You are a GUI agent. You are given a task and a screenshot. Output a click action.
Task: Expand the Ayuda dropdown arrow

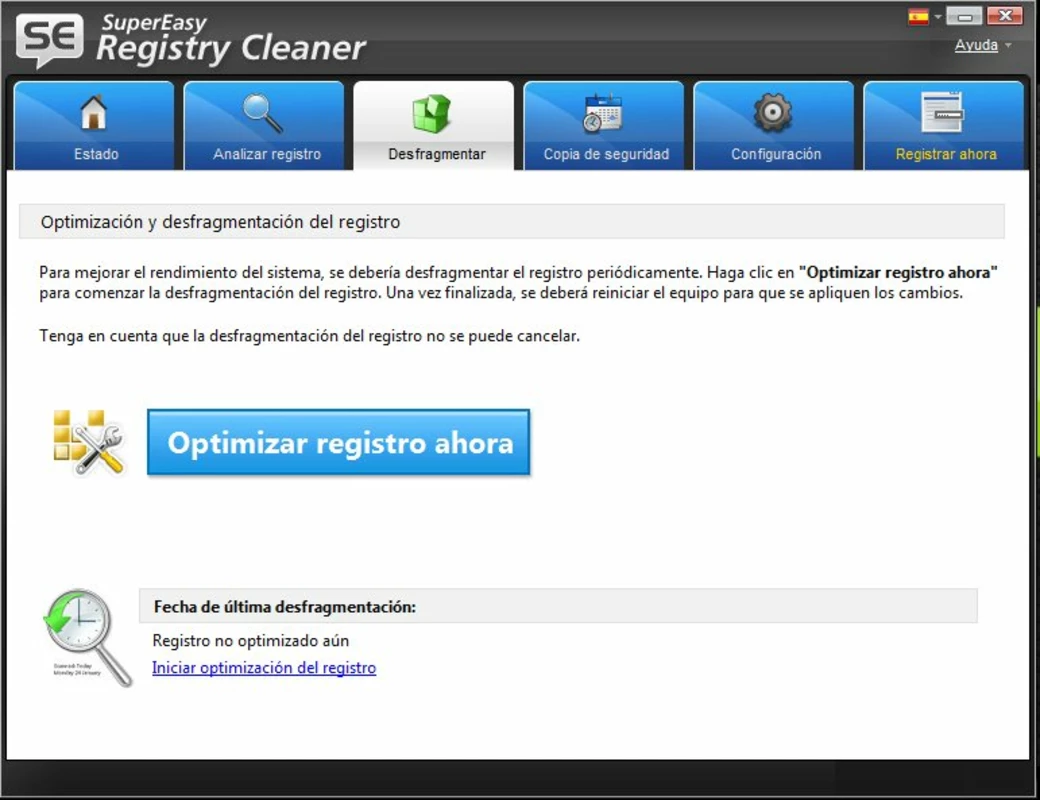point(1008,45)
